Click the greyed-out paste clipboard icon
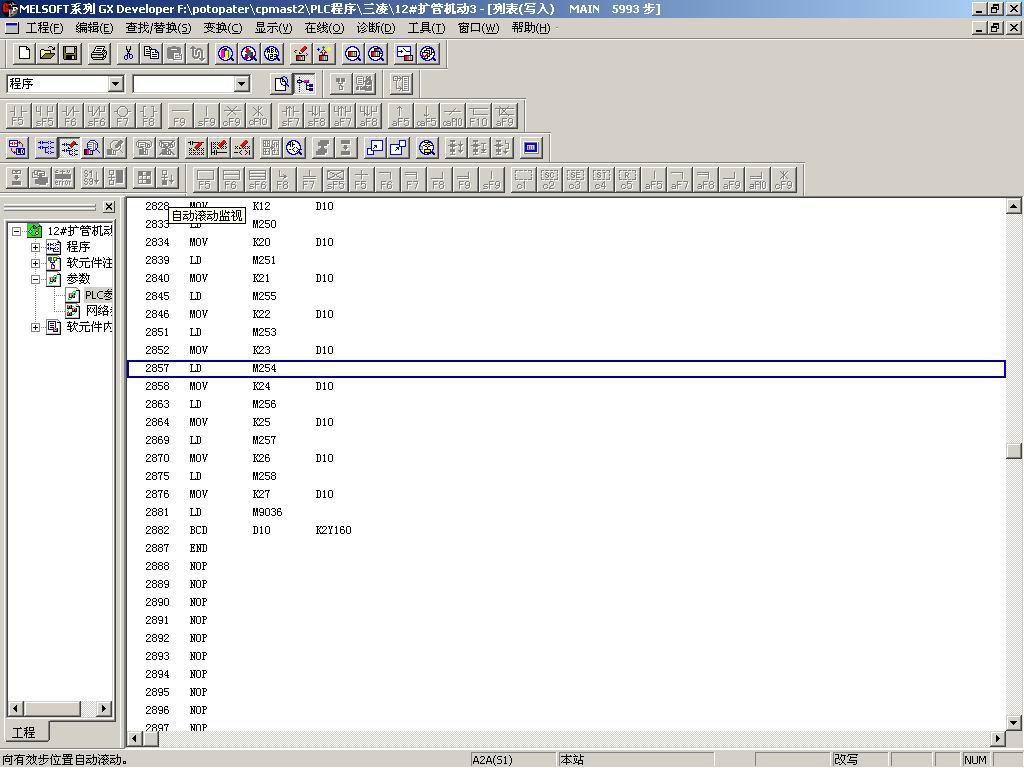The width and height of the screenshot is (1024, 768). tap(174, 54)
